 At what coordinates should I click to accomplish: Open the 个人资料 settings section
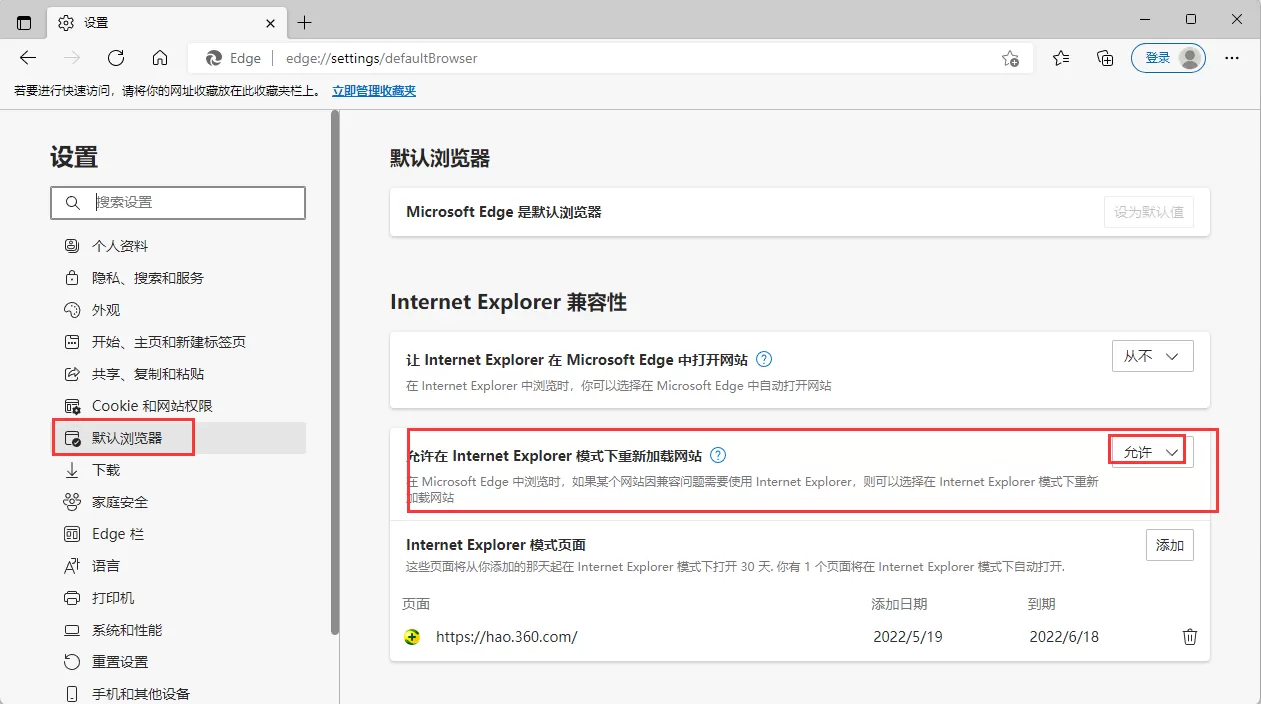[117, 245]
